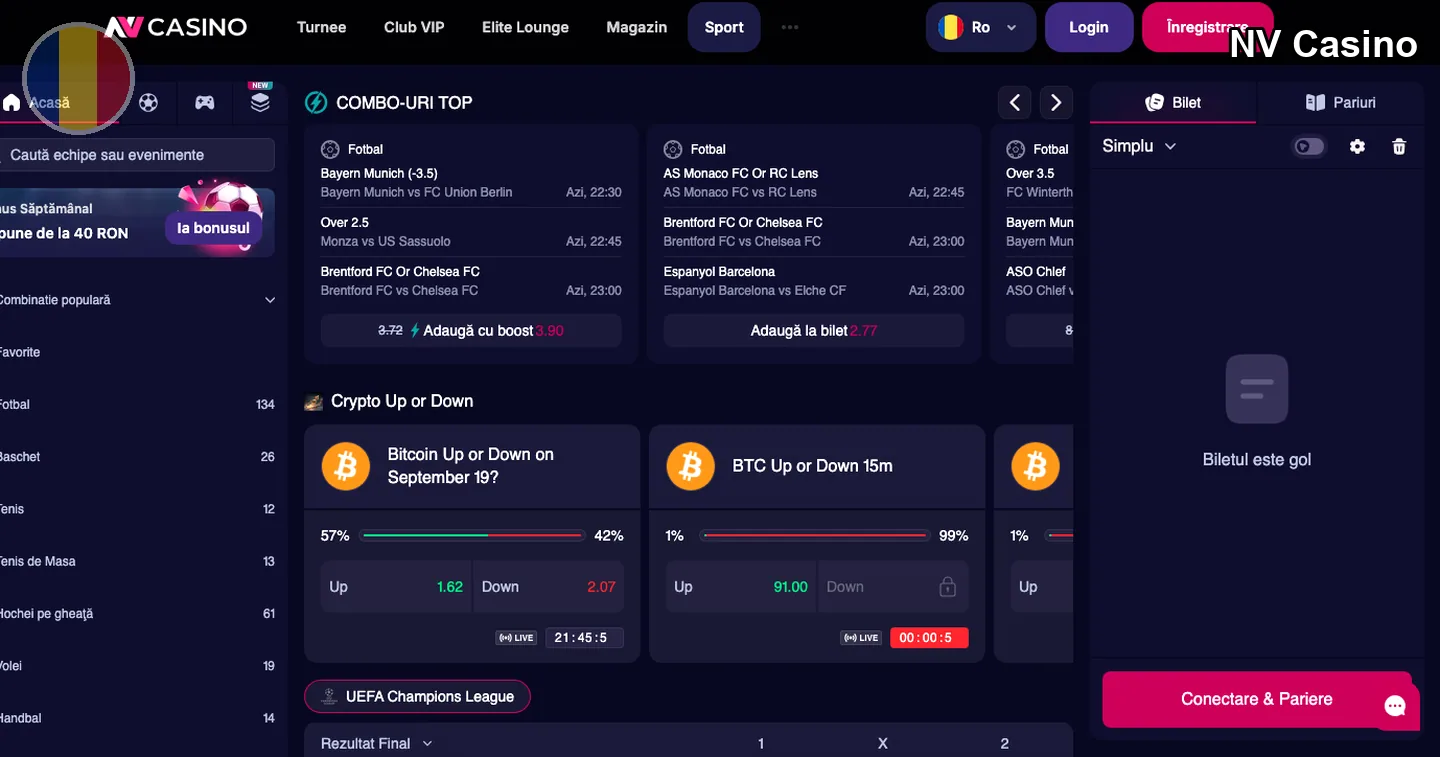
Task: Click the Crypto Up or Down section icon
Action: coord(314,402)
